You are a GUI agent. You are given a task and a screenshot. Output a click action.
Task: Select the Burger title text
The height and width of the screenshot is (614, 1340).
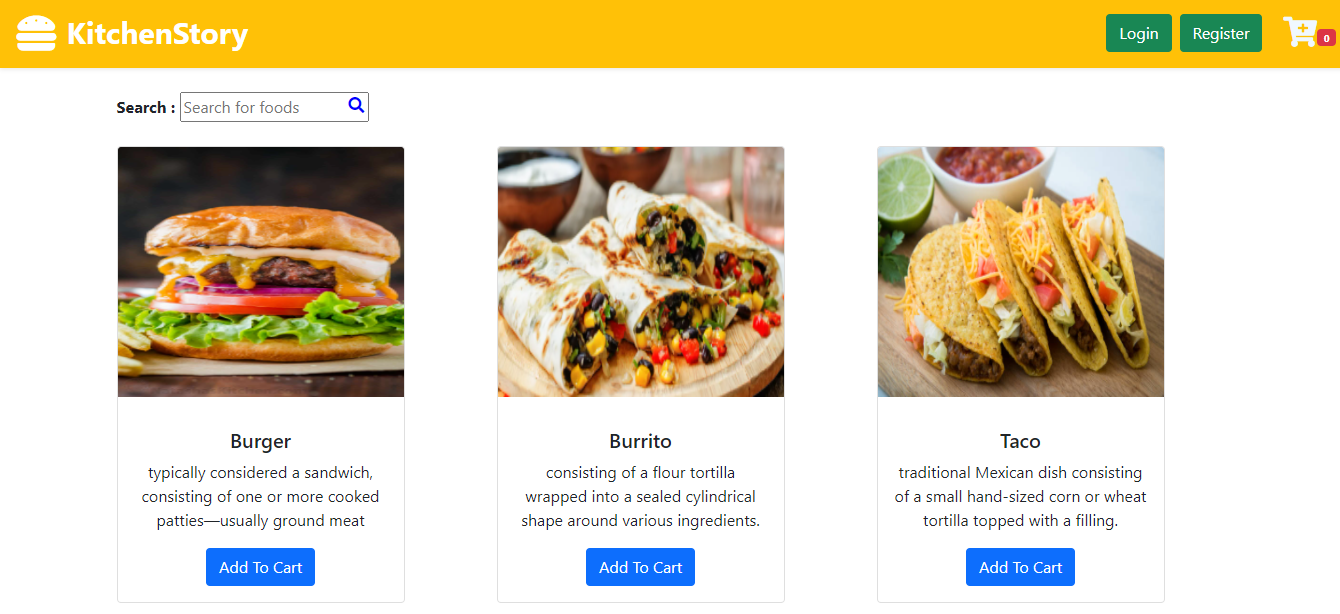(x=260, y=441)
